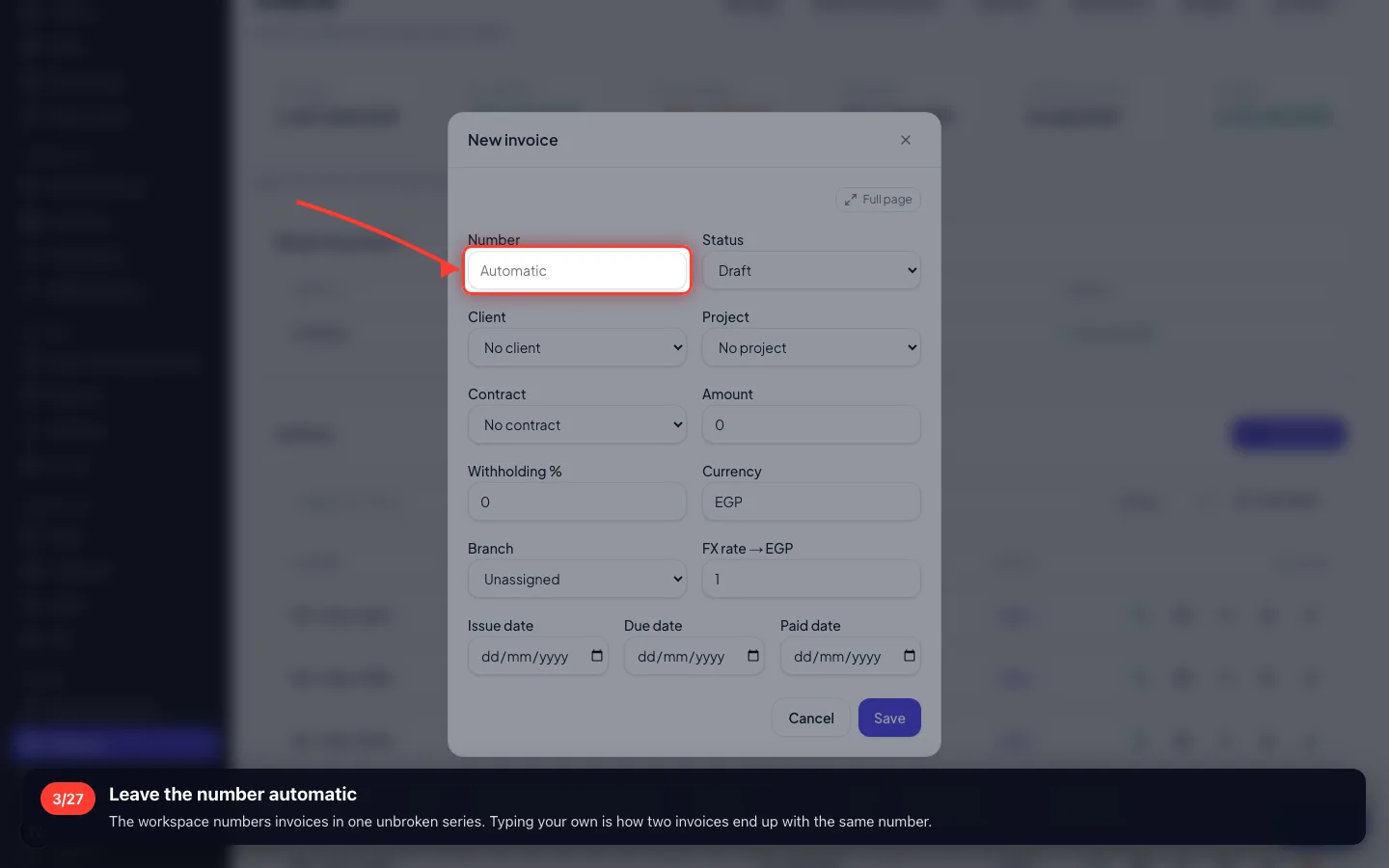Select the Branch dropdown showing Unassigned
1389x868 pixels.
pos(577,580)
